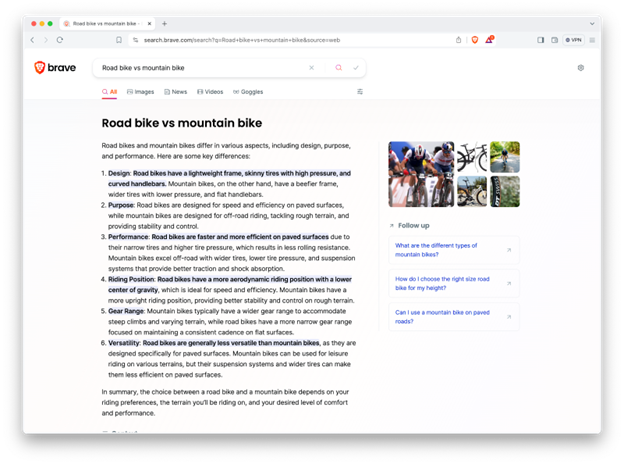The height and width of the screenshot is (464, 624).
Task: Clear the search box with the X icon
Action: (311, 68)
